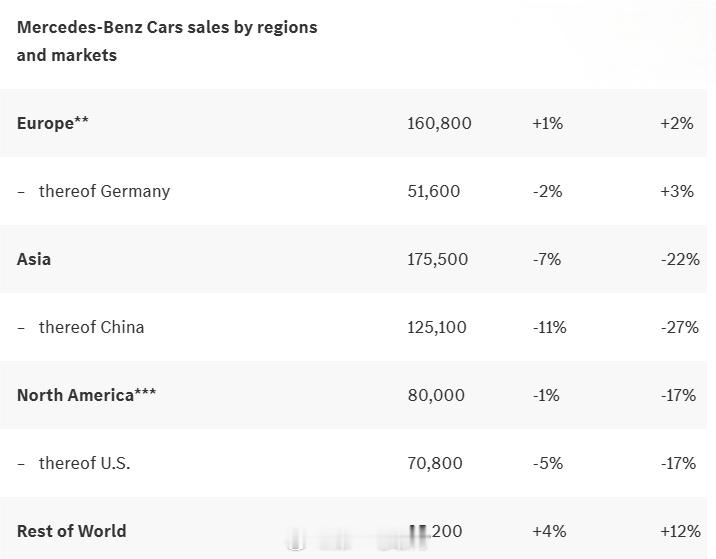Image resolution: width=716 pixels, height=559 pixels.
Task: Click the -11% value for China
Action: click(549, 327)
